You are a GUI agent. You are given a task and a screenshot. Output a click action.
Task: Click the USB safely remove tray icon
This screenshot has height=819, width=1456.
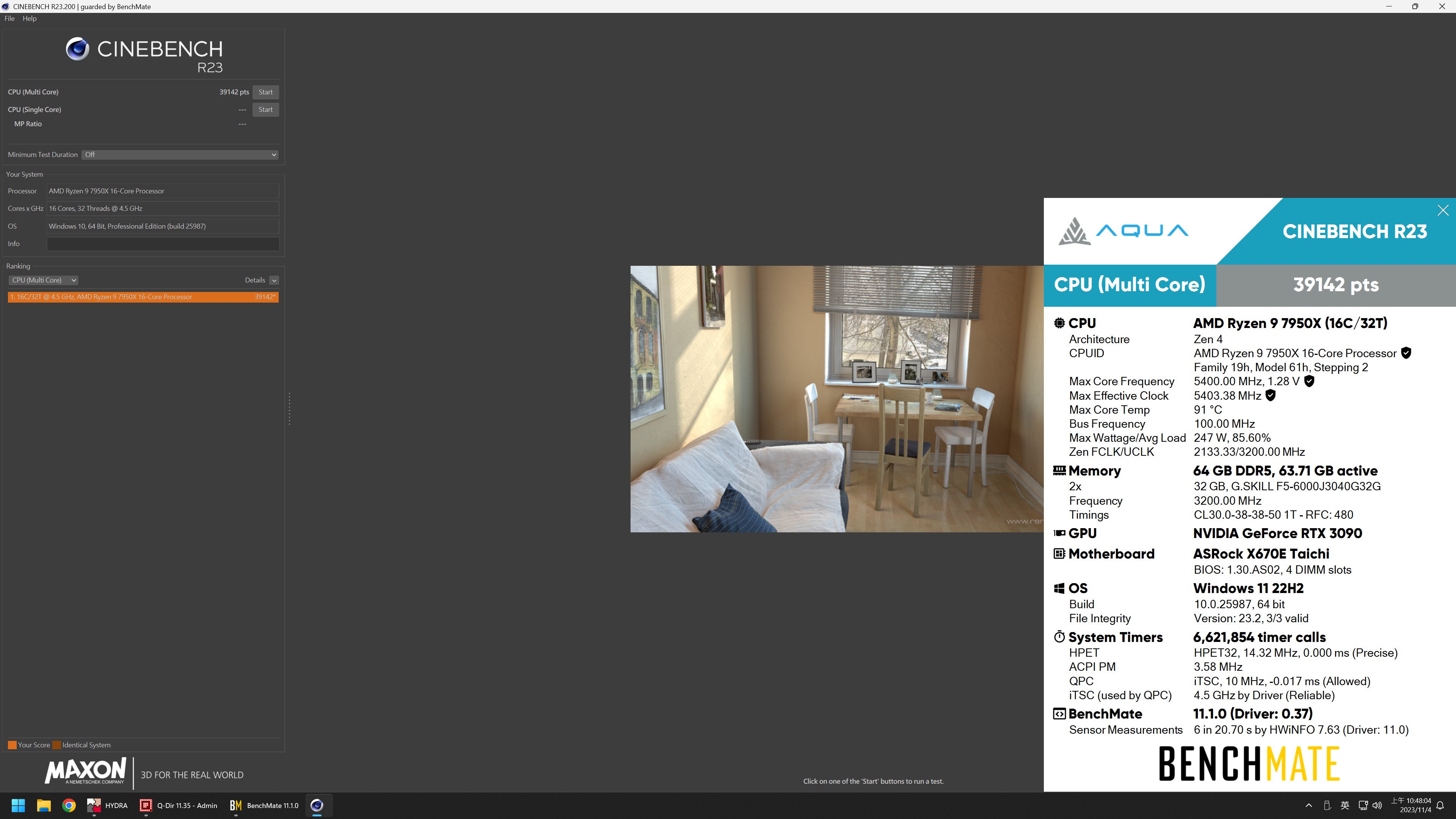[1327, 806]
